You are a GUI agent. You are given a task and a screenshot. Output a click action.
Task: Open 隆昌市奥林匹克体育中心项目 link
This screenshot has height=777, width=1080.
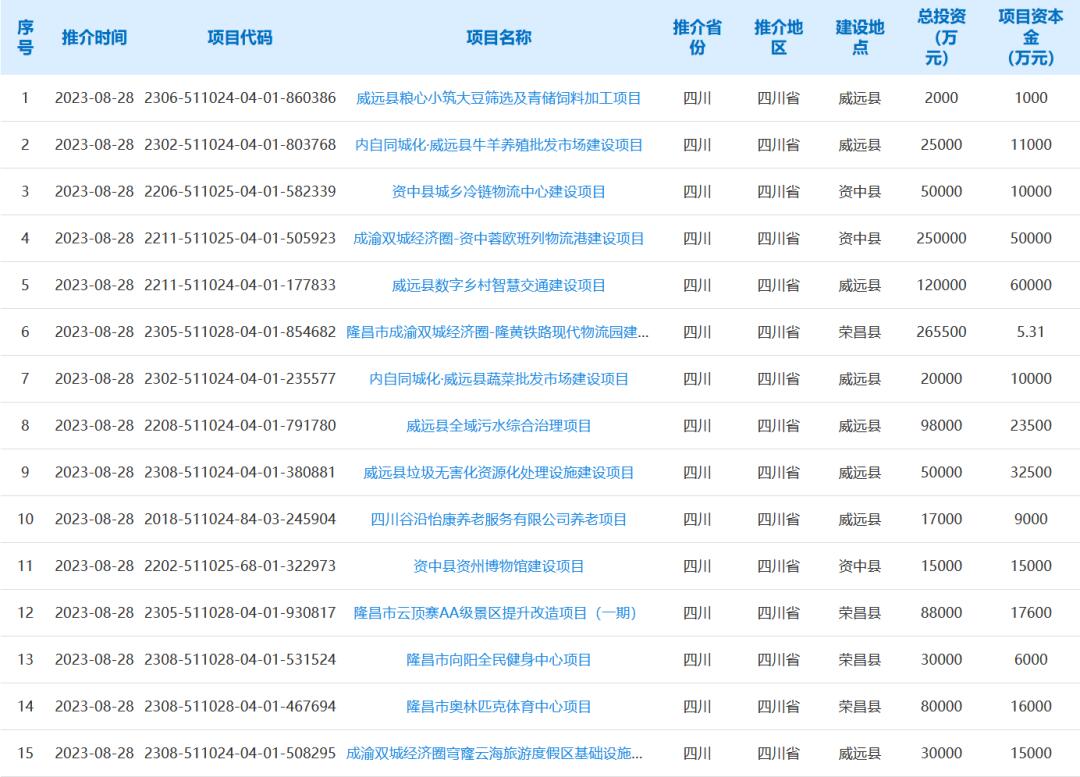coord(499,705)
